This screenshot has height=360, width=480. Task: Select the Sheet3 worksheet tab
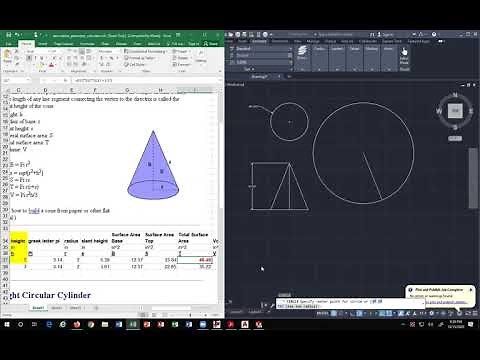tap(75, 308)
